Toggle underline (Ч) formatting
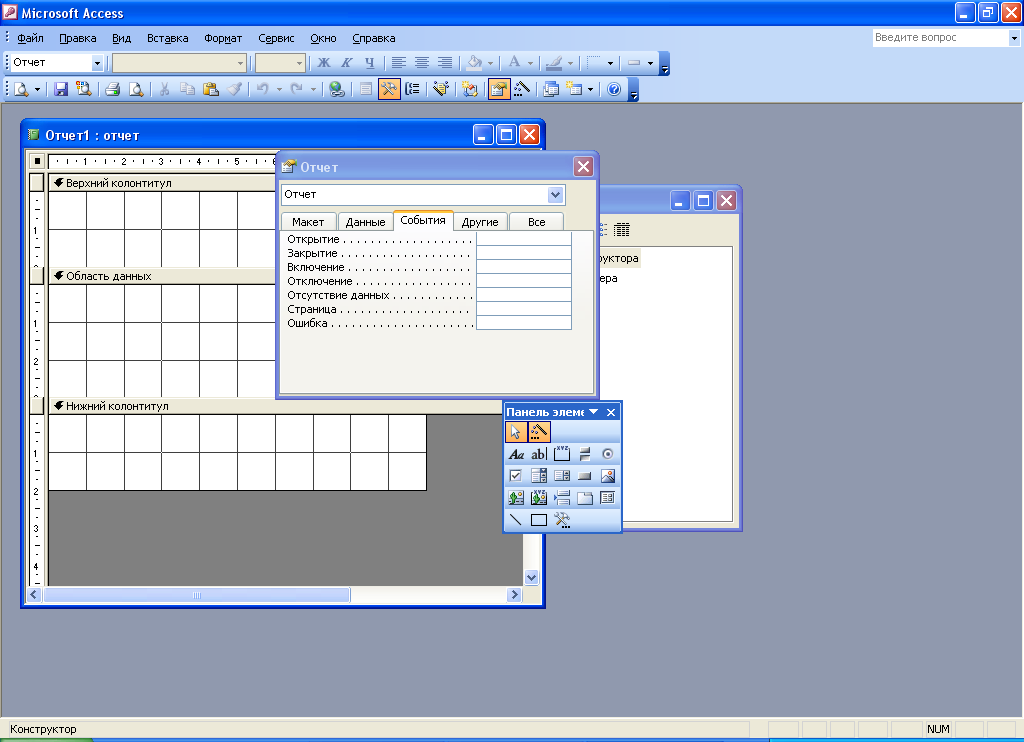 370,63
